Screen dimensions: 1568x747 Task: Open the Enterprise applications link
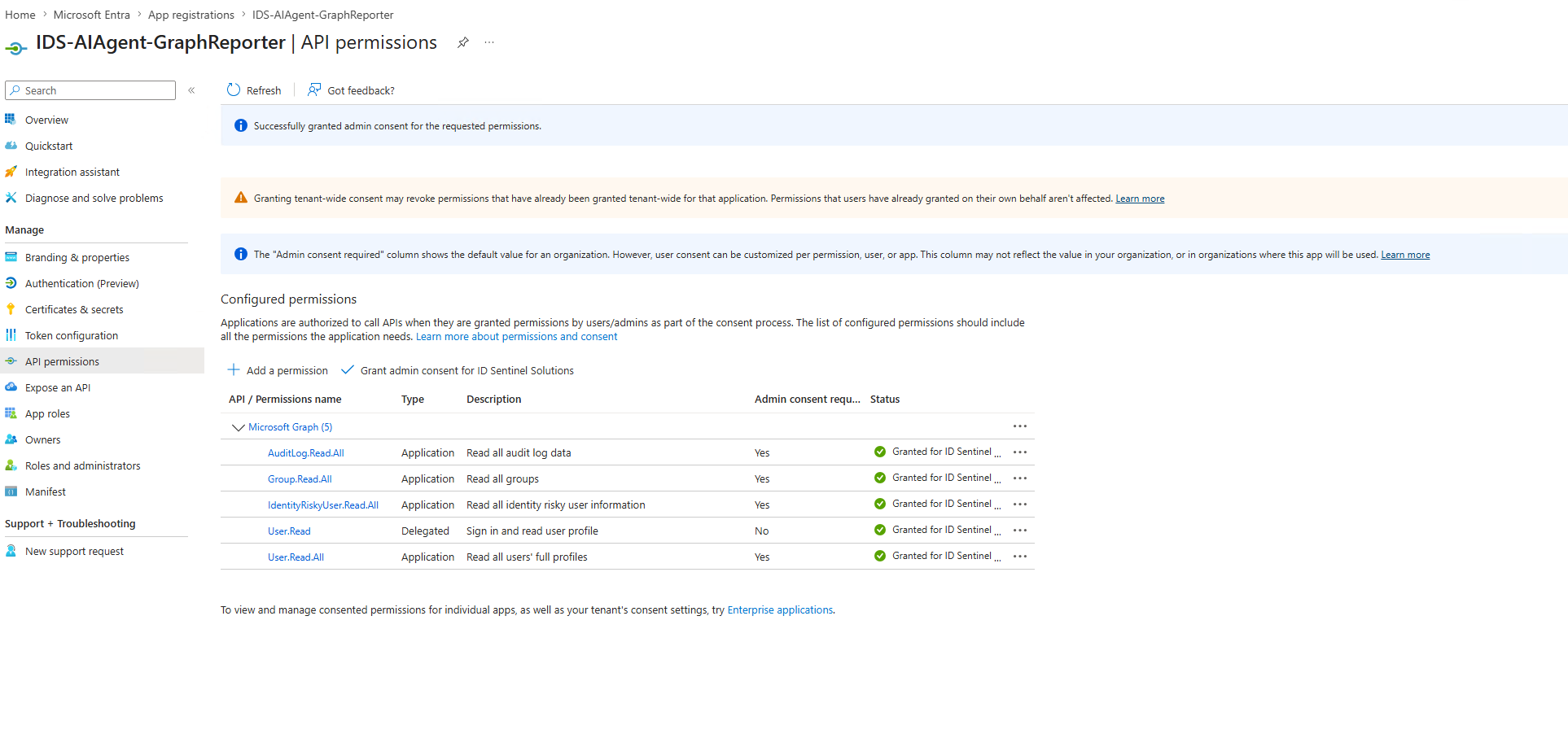pos(780,609)
